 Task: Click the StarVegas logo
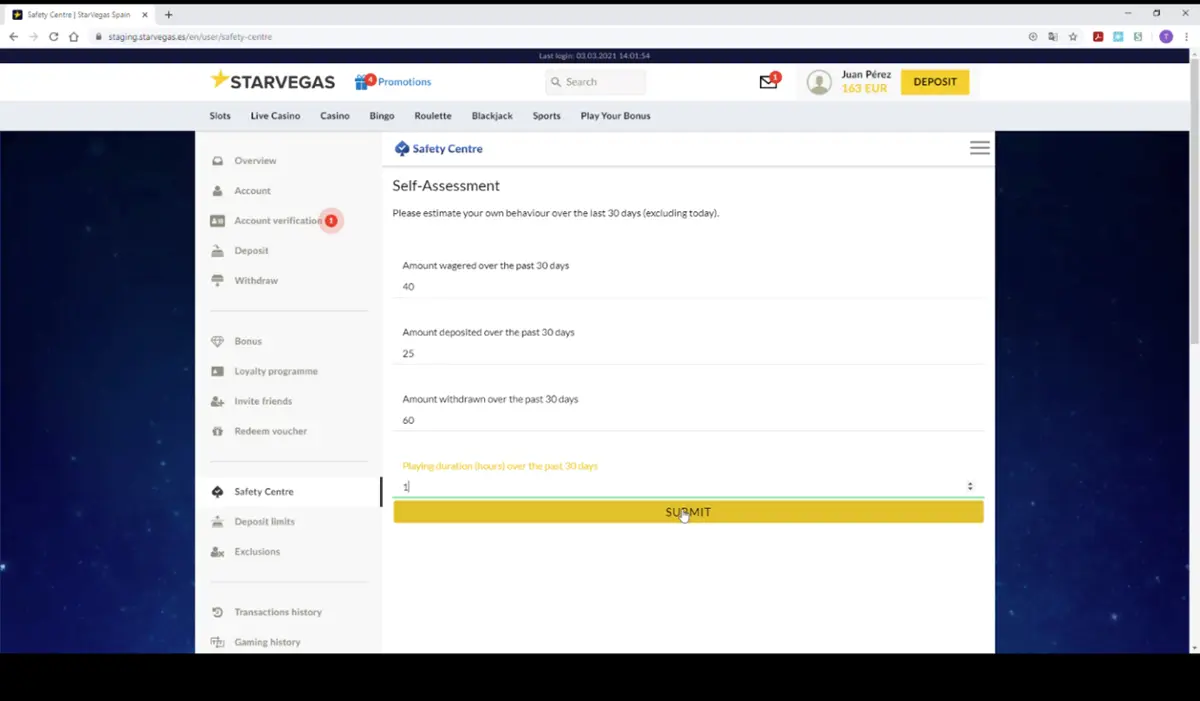click(274, 81)
